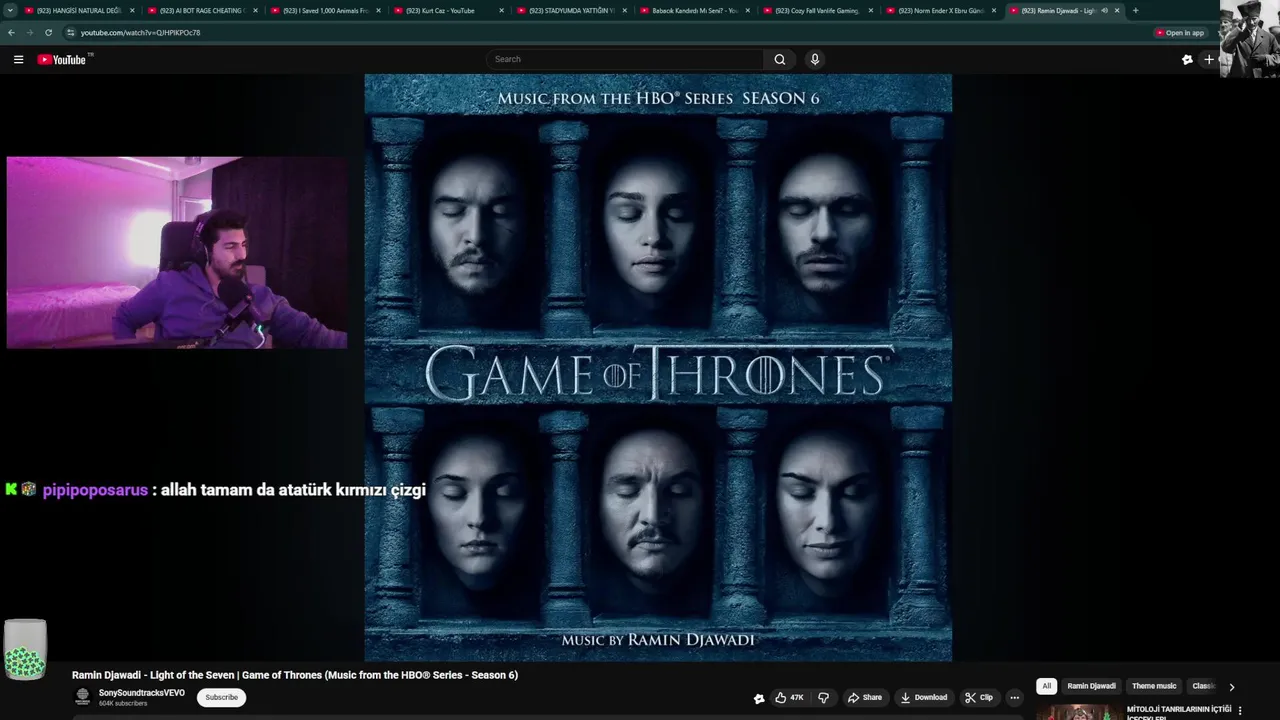Screen dimensions: 1280x720
Task: Close the HANGİSİ NATURAL DEĞİ tab
Action: pyautogui.click(x=133, y=10)
